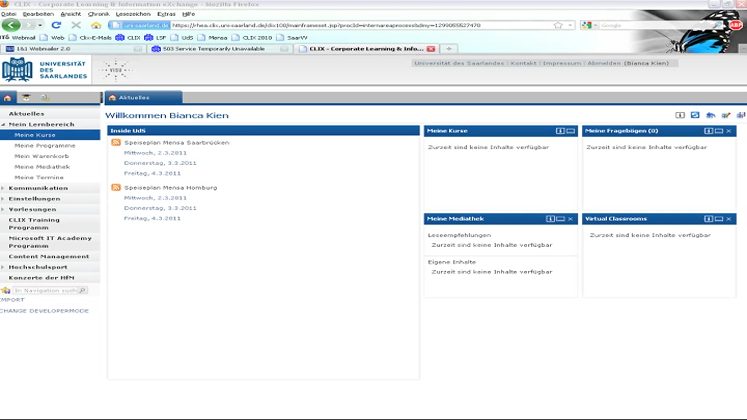Close the Meine Fragebögen panel
Screen dimensions: 747x420
[729, 131]
